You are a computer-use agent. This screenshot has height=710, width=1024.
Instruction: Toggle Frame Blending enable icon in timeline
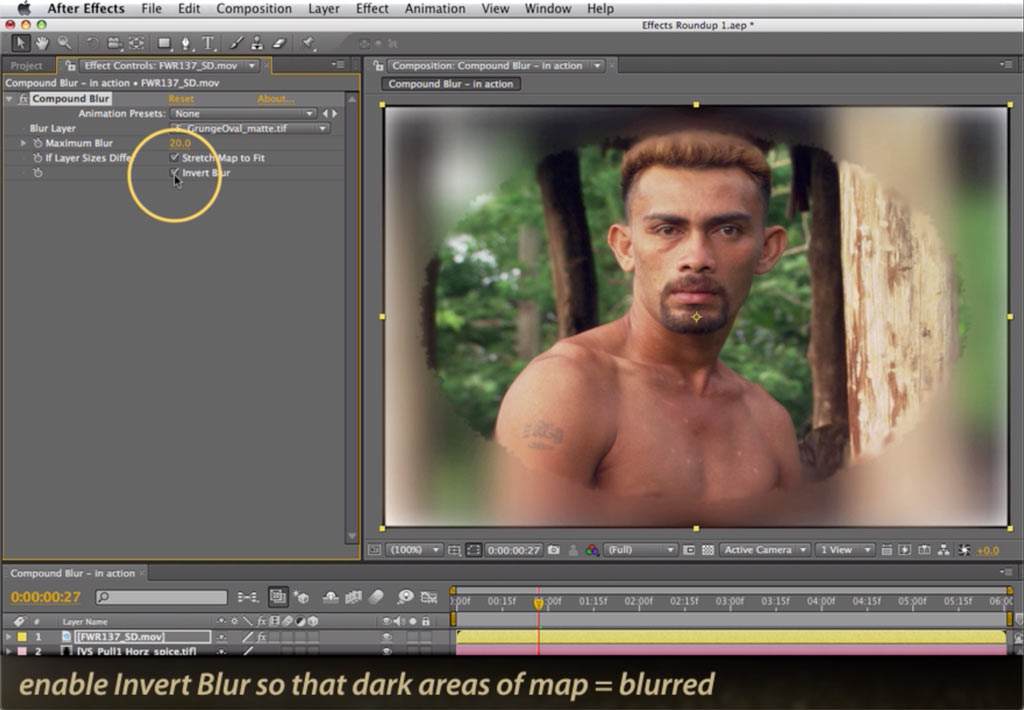tap(353, 596)
